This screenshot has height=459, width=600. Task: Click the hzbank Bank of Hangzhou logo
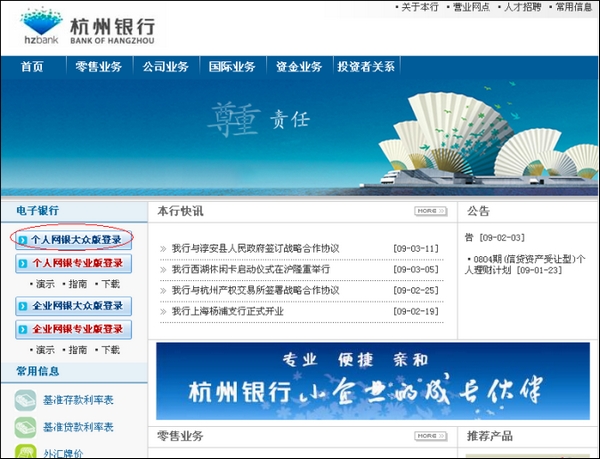coord(88,26)
